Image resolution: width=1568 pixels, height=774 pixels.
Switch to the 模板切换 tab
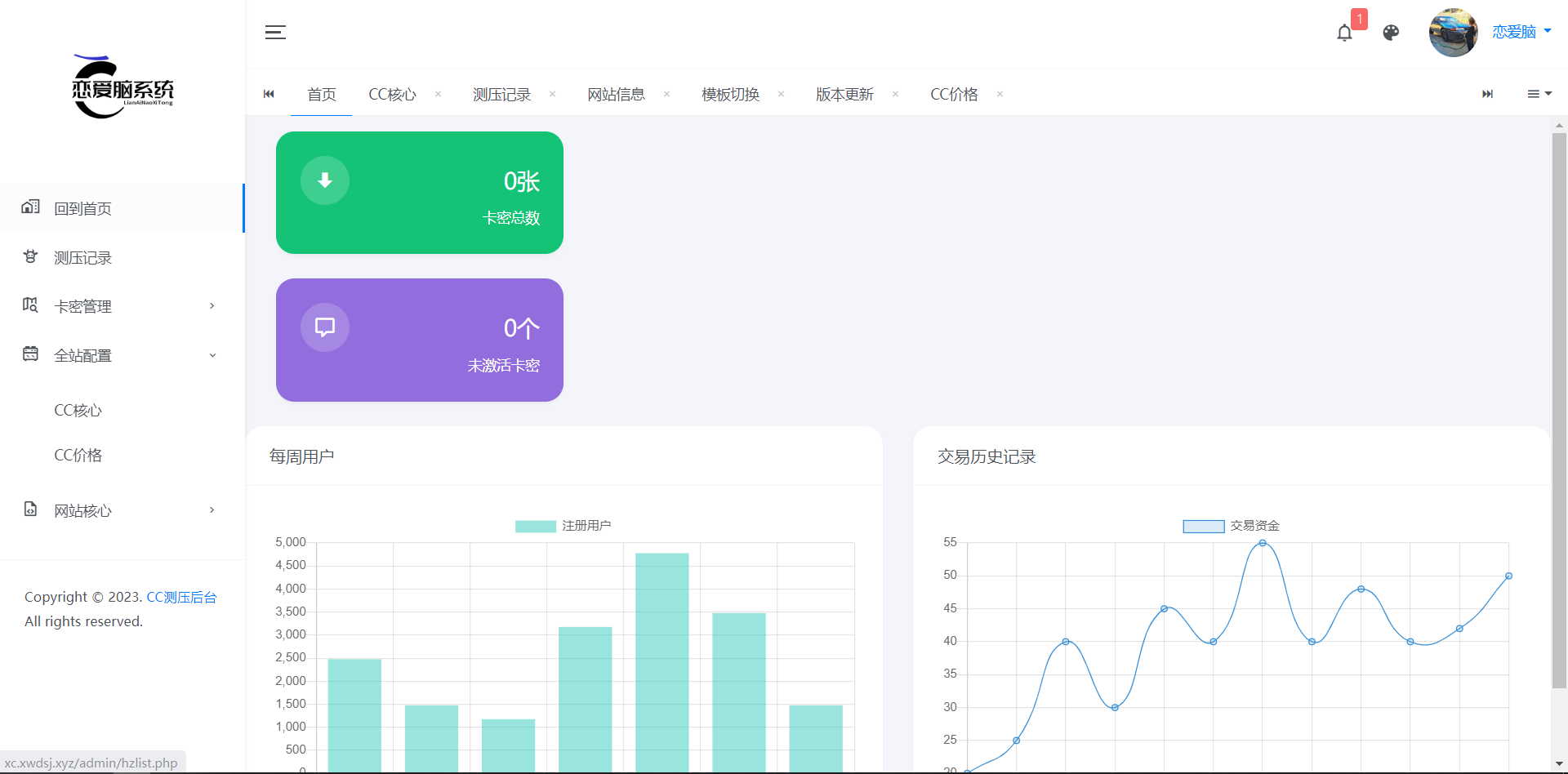click(x=730, y=95)
